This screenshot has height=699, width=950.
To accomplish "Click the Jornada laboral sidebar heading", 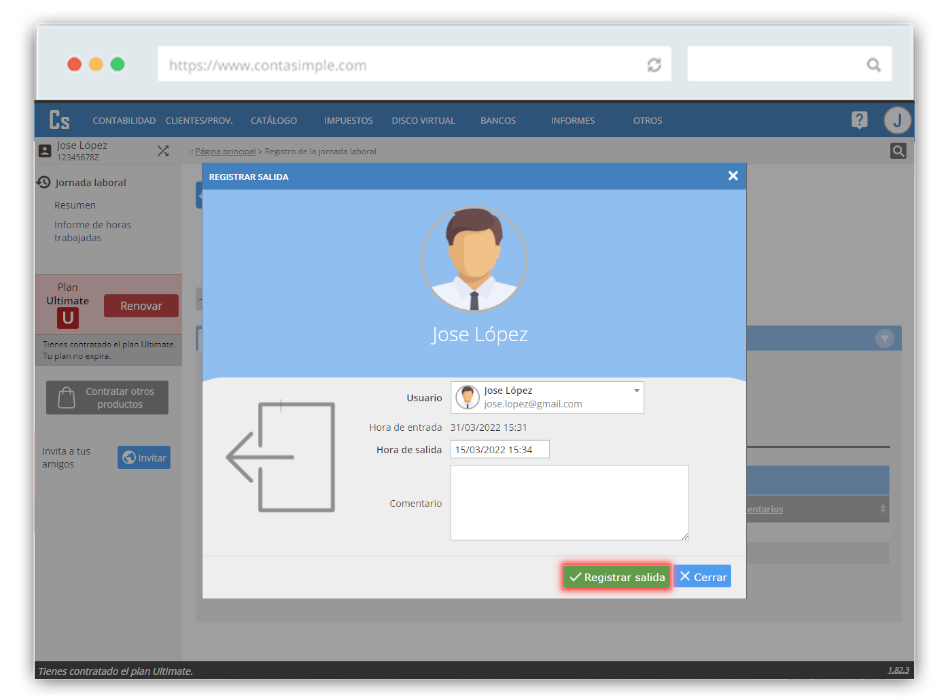I will pyautogui.click(x=91, y=182).
